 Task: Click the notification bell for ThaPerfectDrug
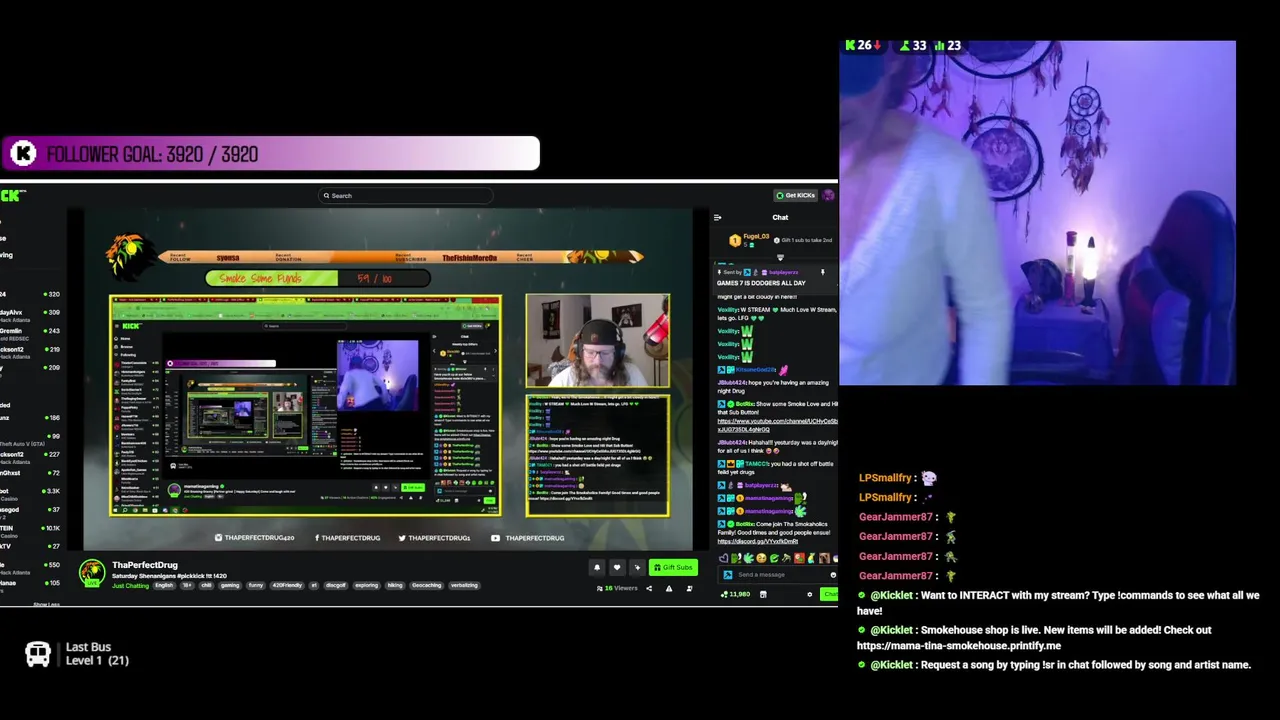point(597,567)
